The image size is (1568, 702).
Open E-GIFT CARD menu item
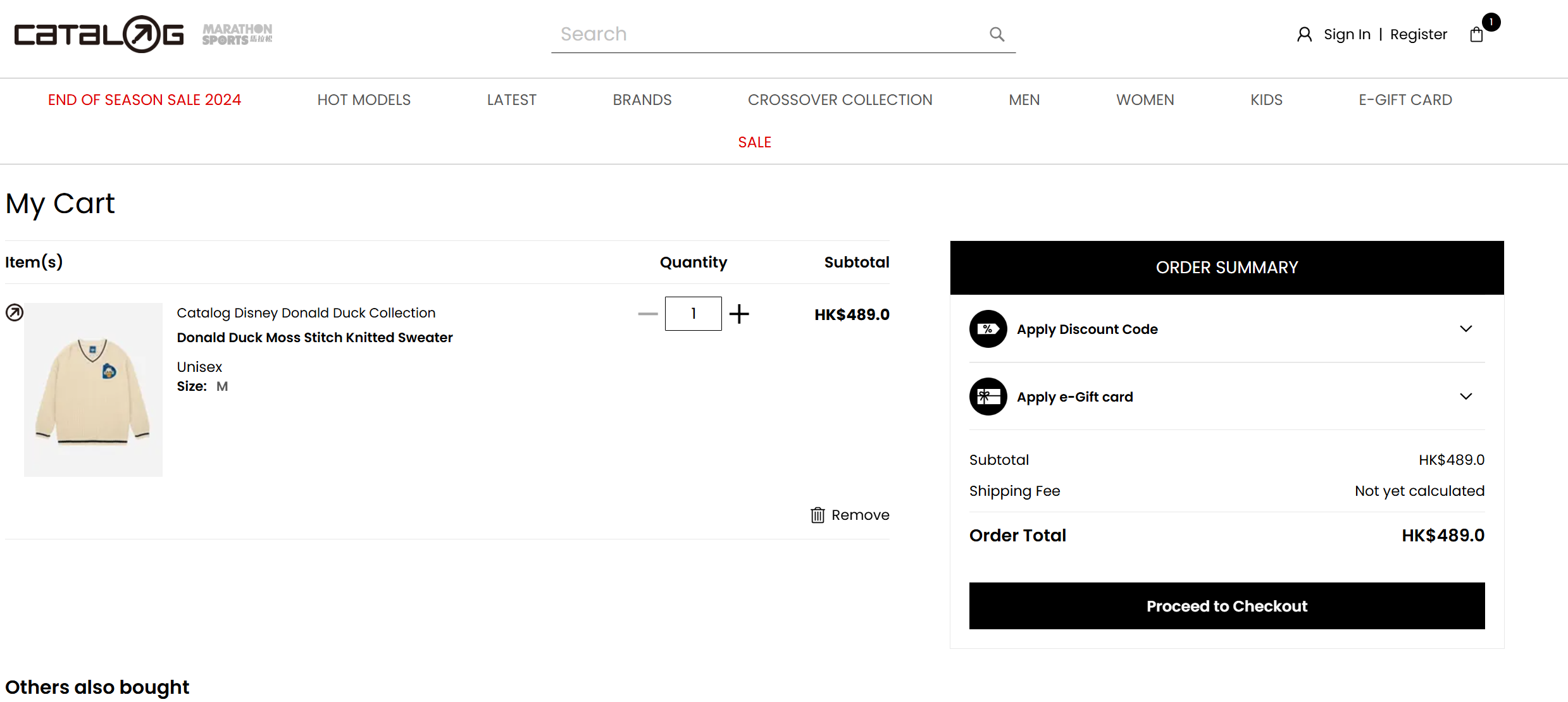(1405, 100)
